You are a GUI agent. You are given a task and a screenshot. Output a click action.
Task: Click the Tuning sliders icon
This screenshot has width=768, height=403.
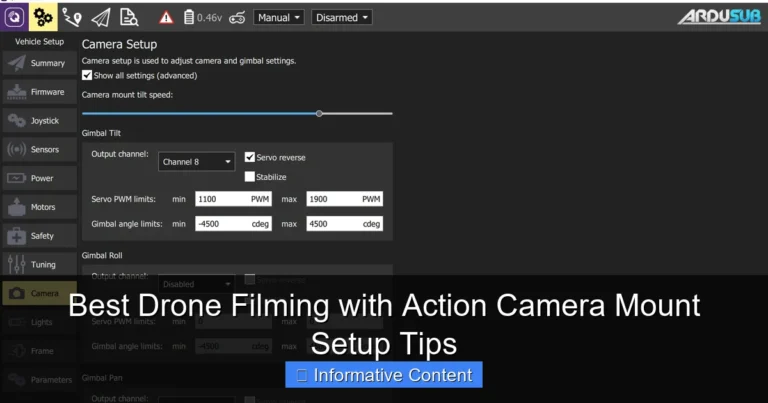pos(17,264)
